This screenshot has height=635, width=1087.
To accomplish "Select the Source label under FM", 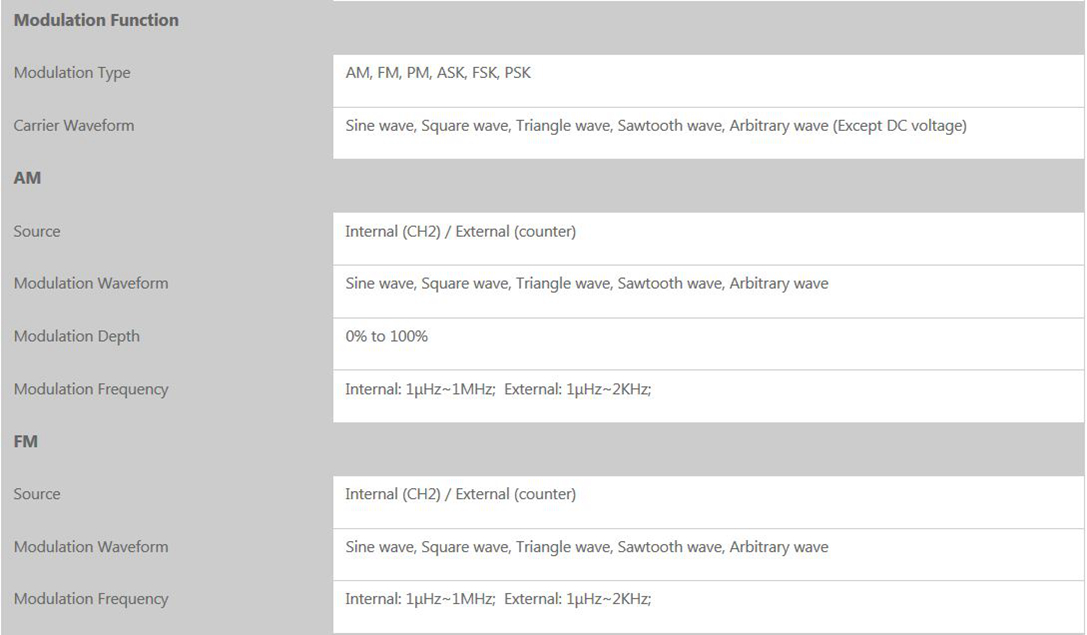I will pyautogui.click(x=37, y=494).
